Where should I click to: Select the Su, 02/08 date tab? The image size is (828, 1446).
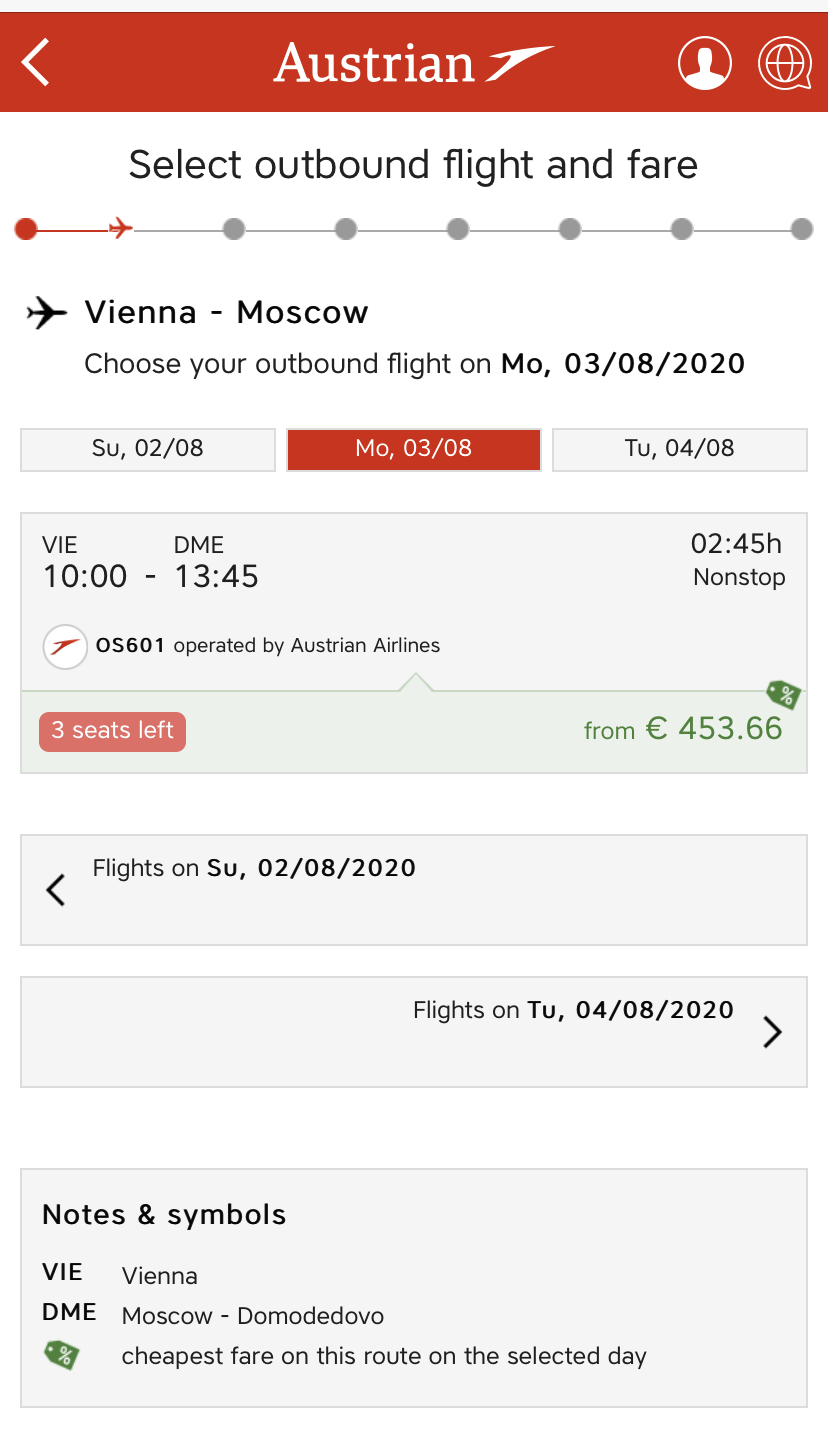tap(148, 449)
